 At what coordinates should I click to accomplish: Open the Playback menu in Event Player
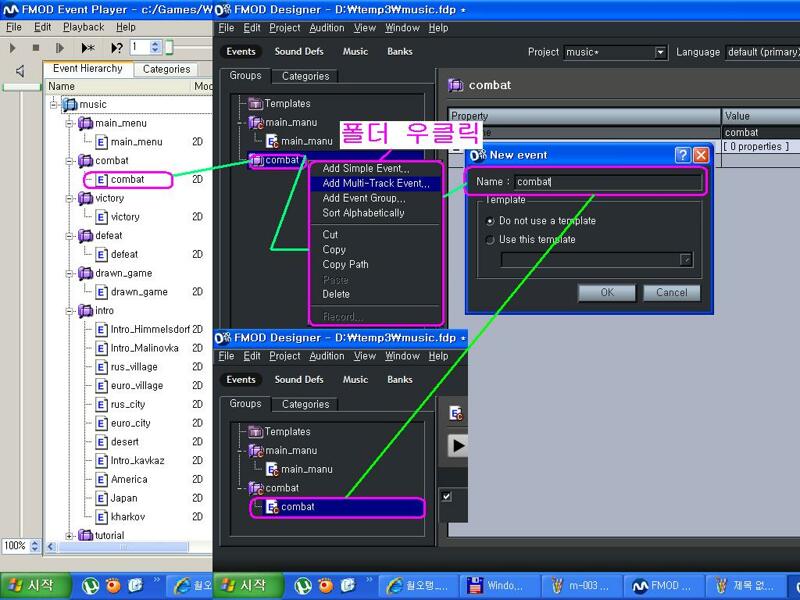point(83,27)
